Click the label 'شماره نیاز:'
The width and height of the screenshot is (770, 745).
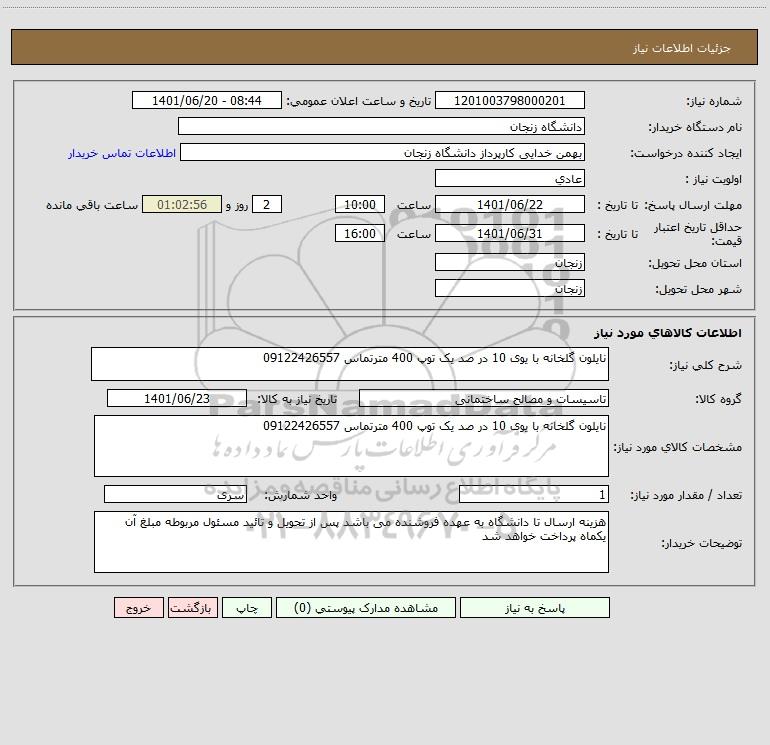point(714,101)
